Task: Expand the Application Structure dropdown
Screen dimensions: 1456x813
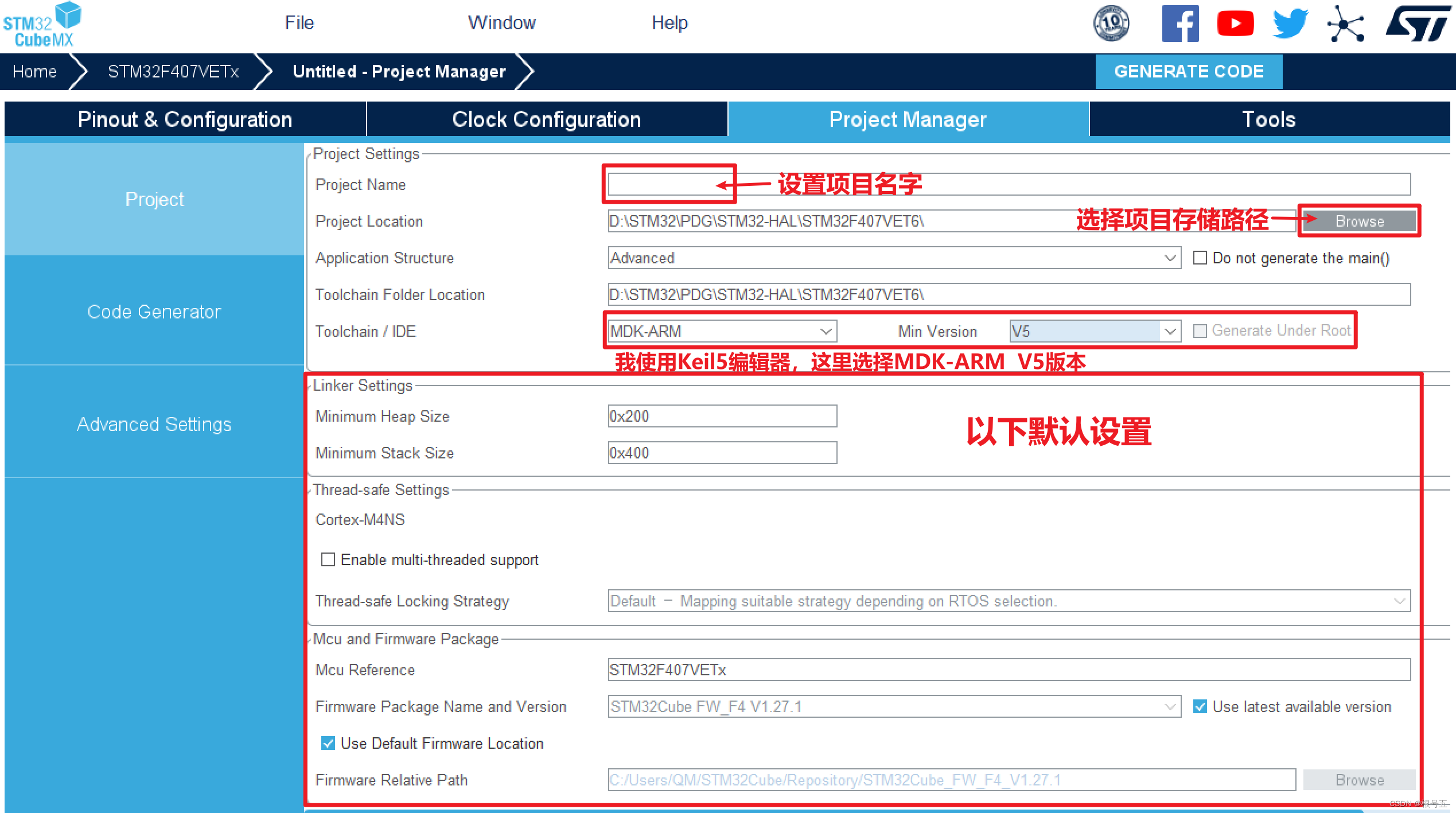Action: (x=1170, y=258)
